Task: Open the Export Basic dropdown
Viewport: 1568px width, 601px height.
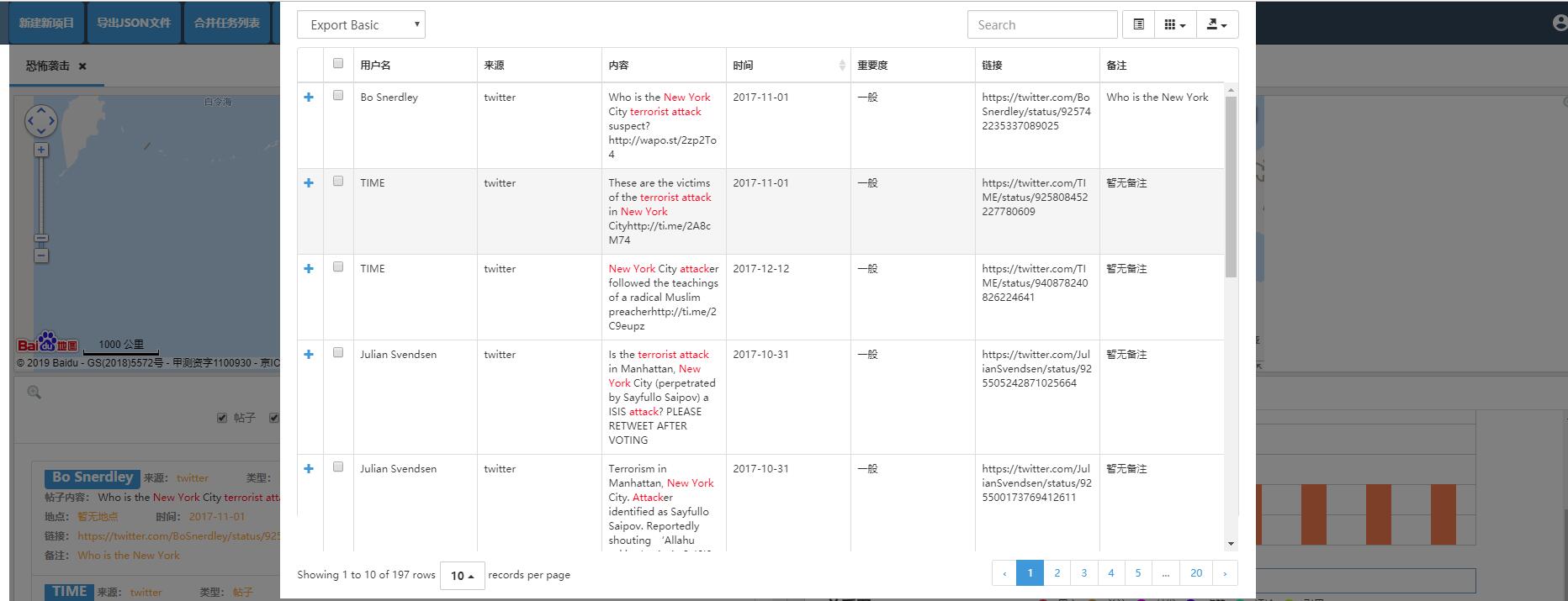Action: [361, 24]
